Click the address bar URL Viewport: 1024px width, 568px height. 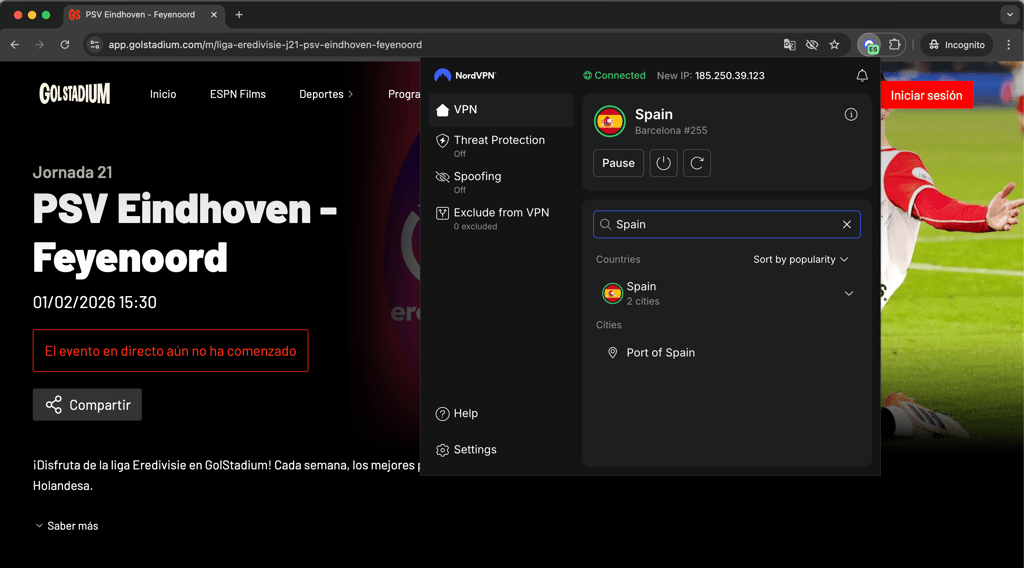(265, 44)
